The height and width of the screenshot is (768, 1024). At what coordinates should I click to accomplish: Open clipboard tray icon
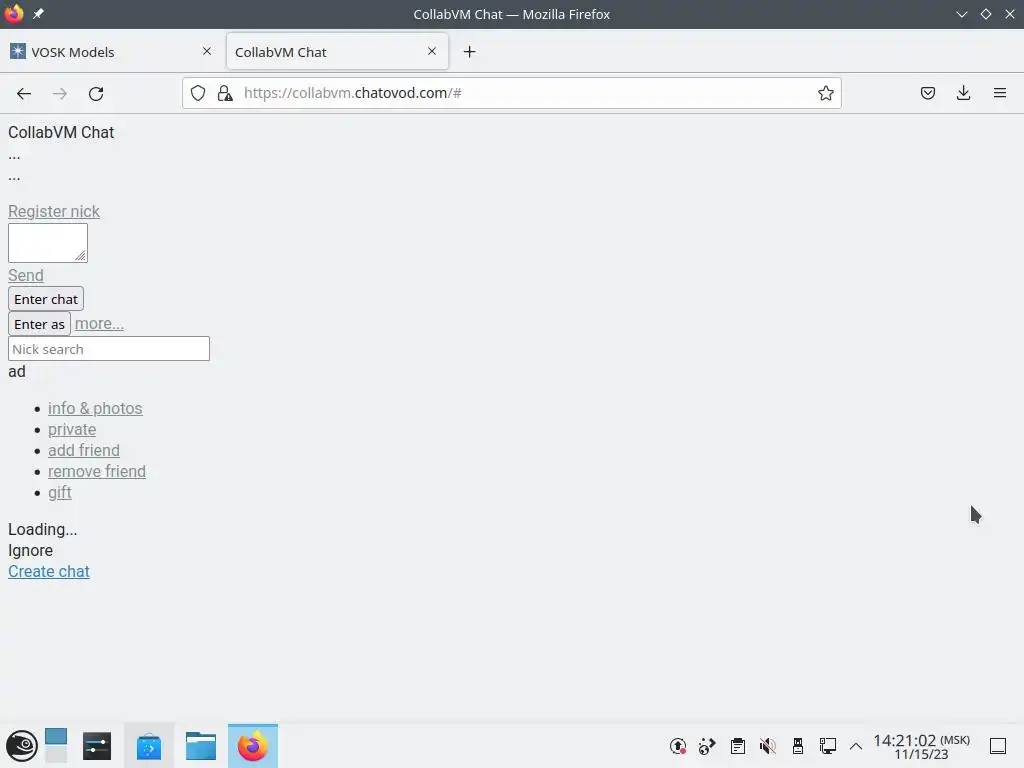coord(738,746)
